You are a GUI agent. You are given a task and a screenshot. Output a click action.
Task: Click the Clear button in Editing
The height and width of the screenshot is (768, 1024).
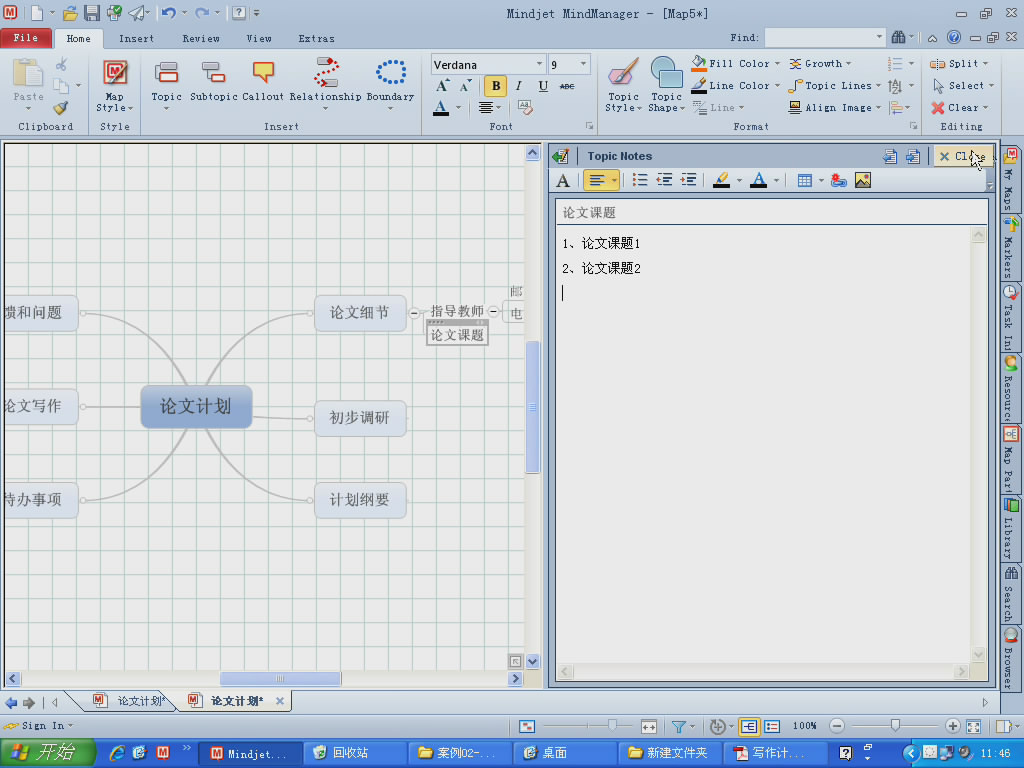pos(959,108)
